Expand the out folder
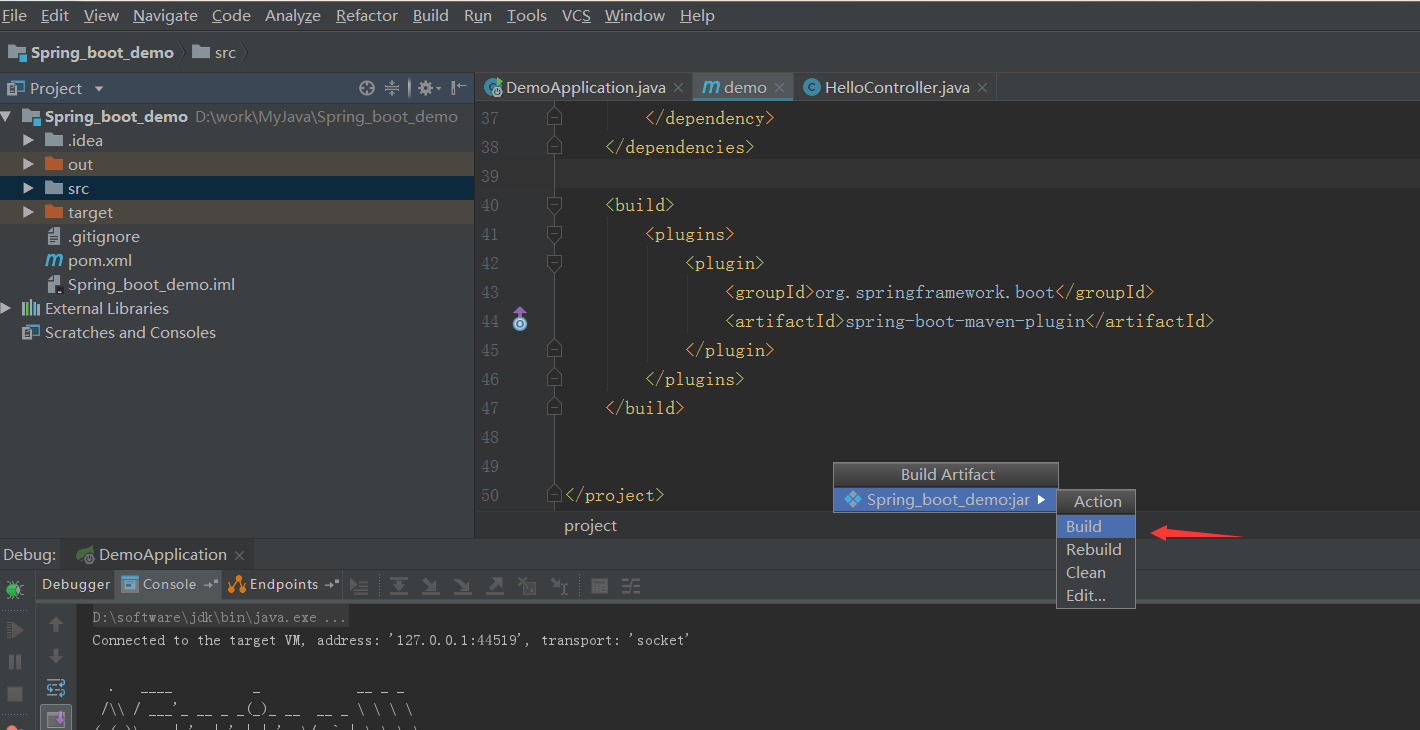 (x=28, y=164)
